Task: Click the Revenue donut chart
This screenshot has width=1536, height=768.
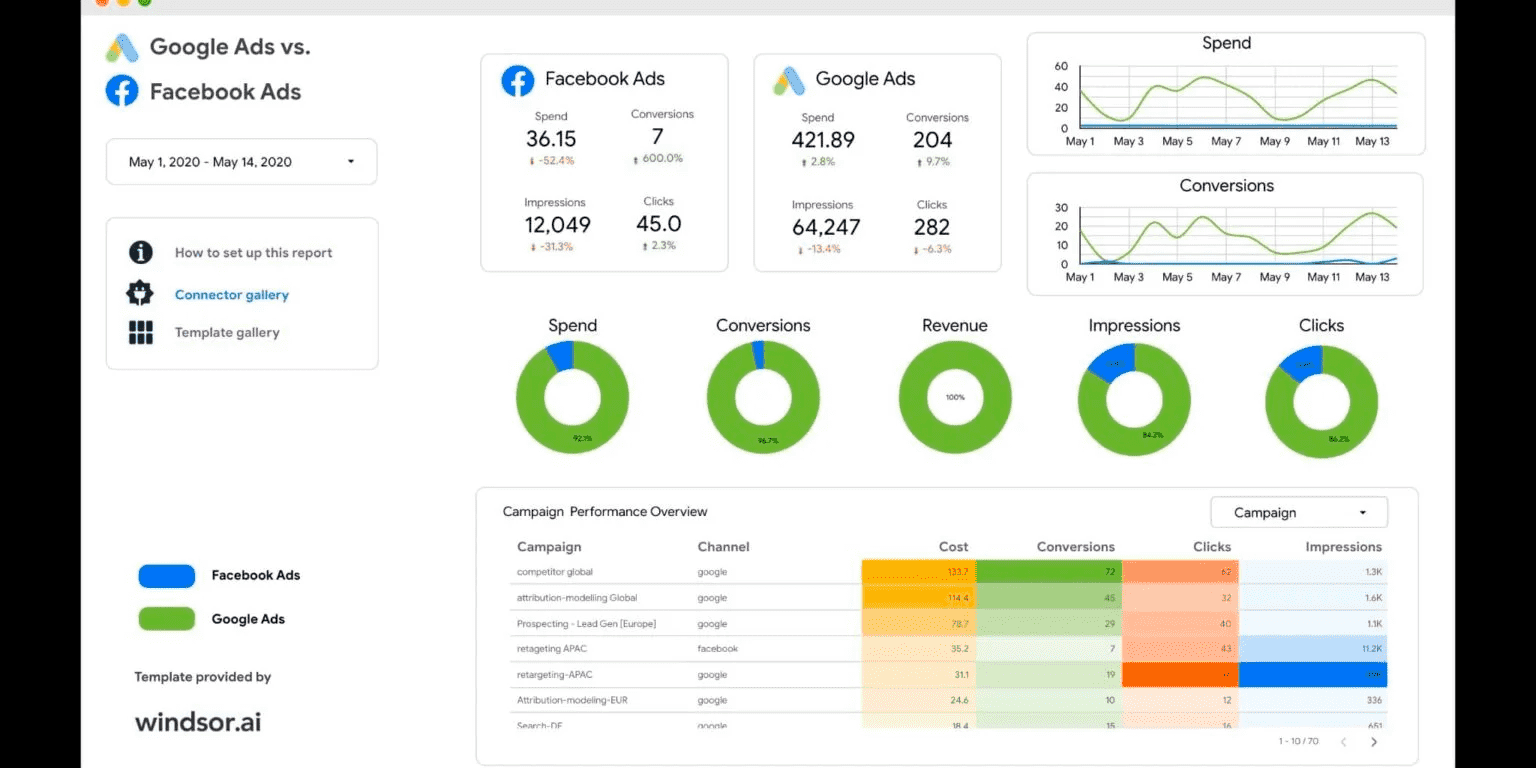Action: [x=955, y=397]
